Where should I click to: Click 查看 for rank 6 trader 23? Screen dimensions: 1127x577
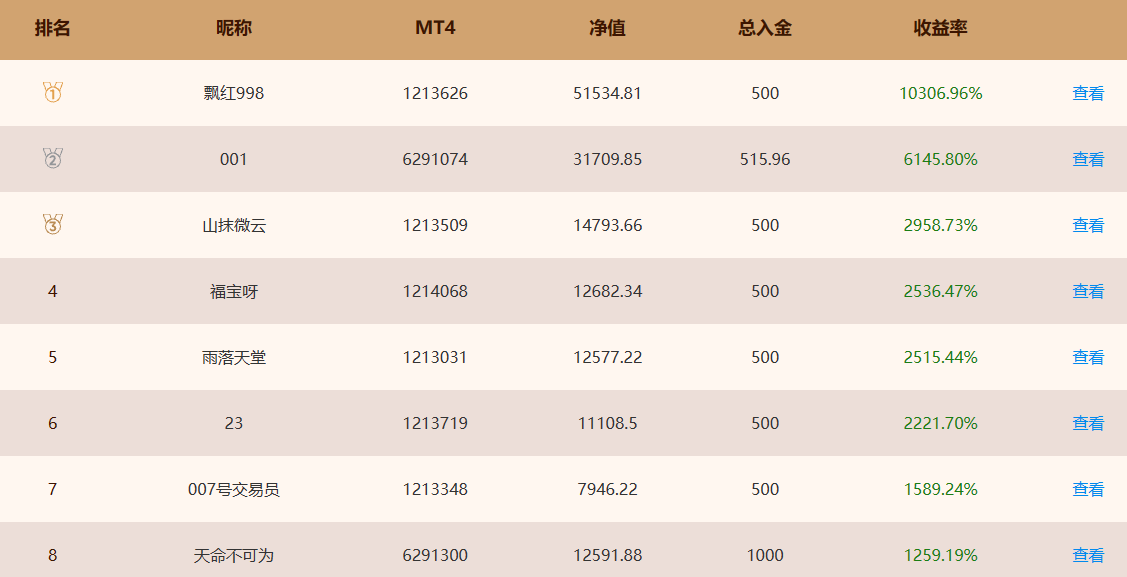click(1087, 424)
